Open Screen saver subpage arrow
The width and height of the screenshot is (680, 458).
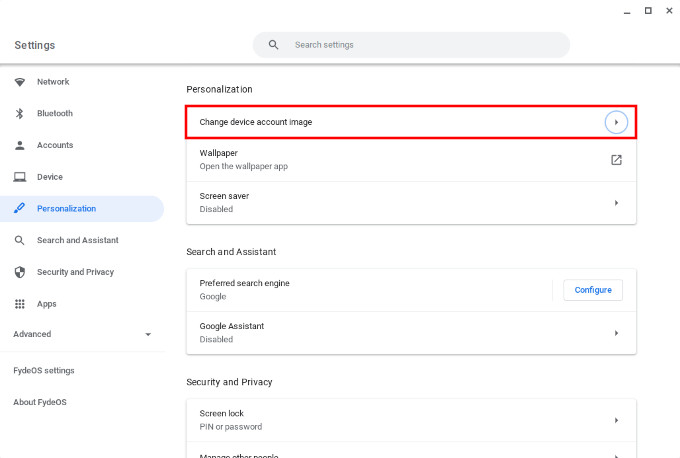point(616,203)
